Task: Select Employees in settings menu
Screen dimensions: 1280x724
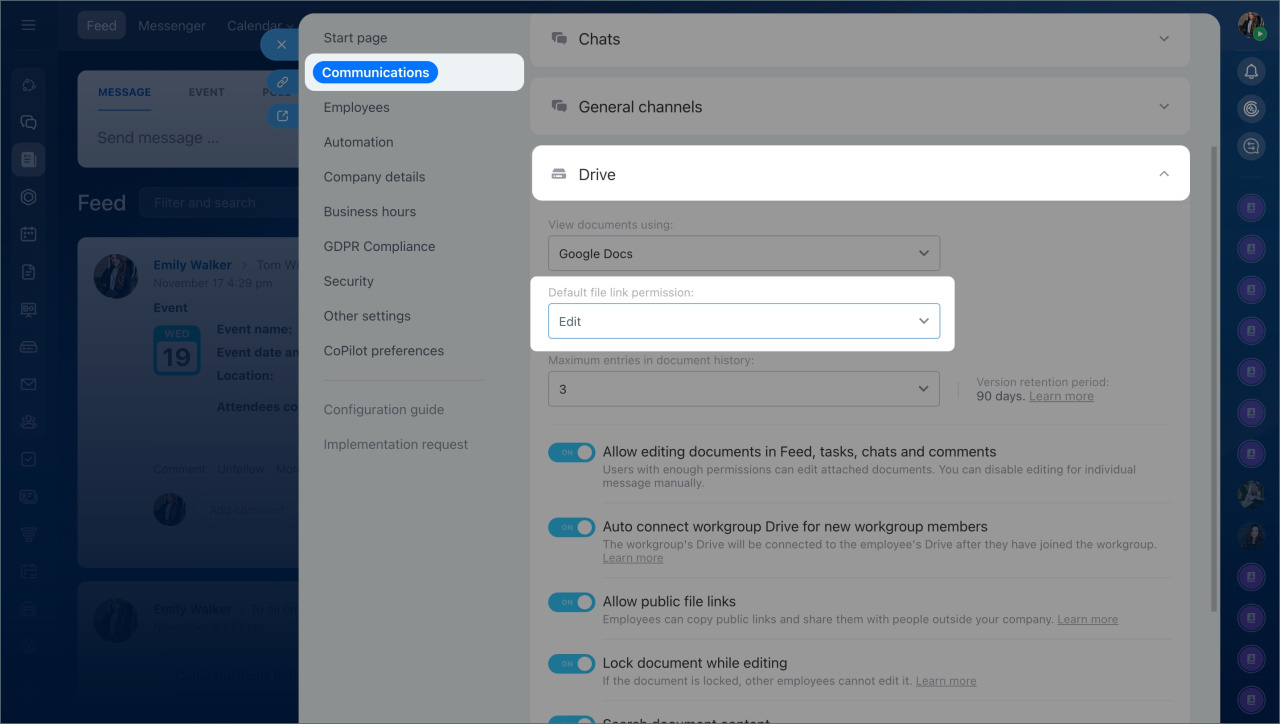Action: tap(356, 107)
